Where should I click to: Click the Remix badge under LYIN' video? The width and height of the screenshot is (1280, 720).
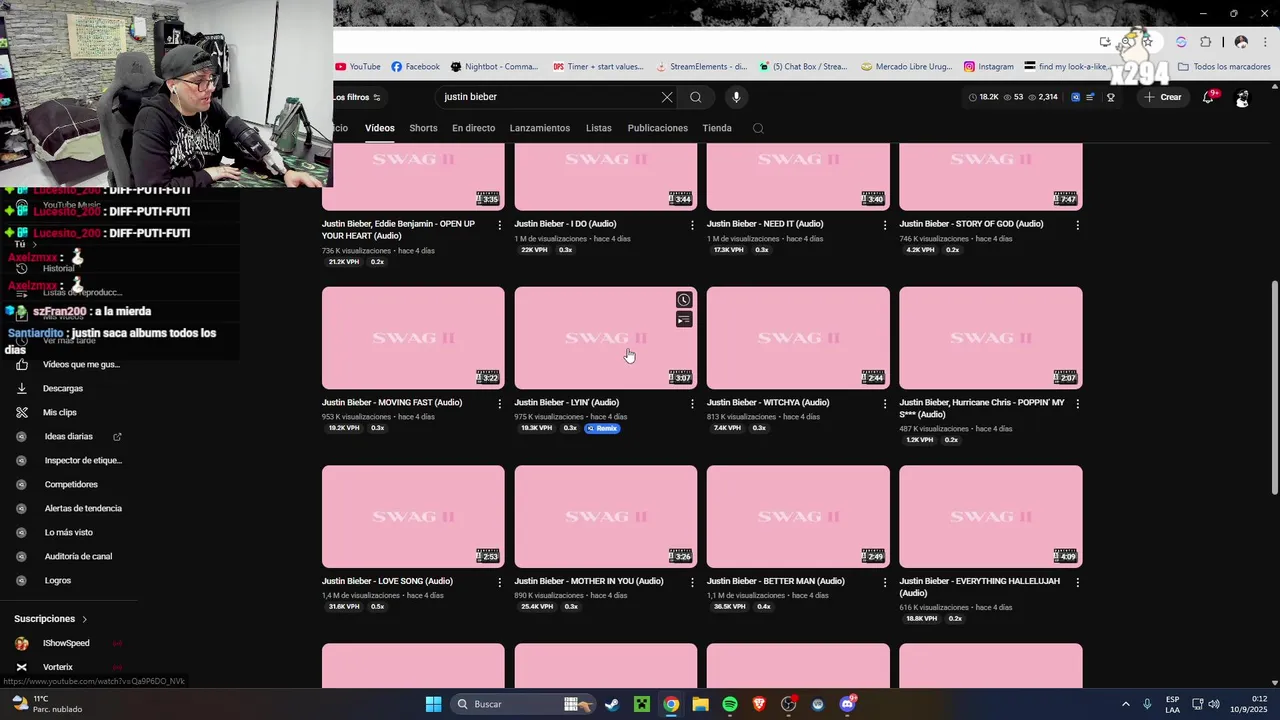(602, 428)
